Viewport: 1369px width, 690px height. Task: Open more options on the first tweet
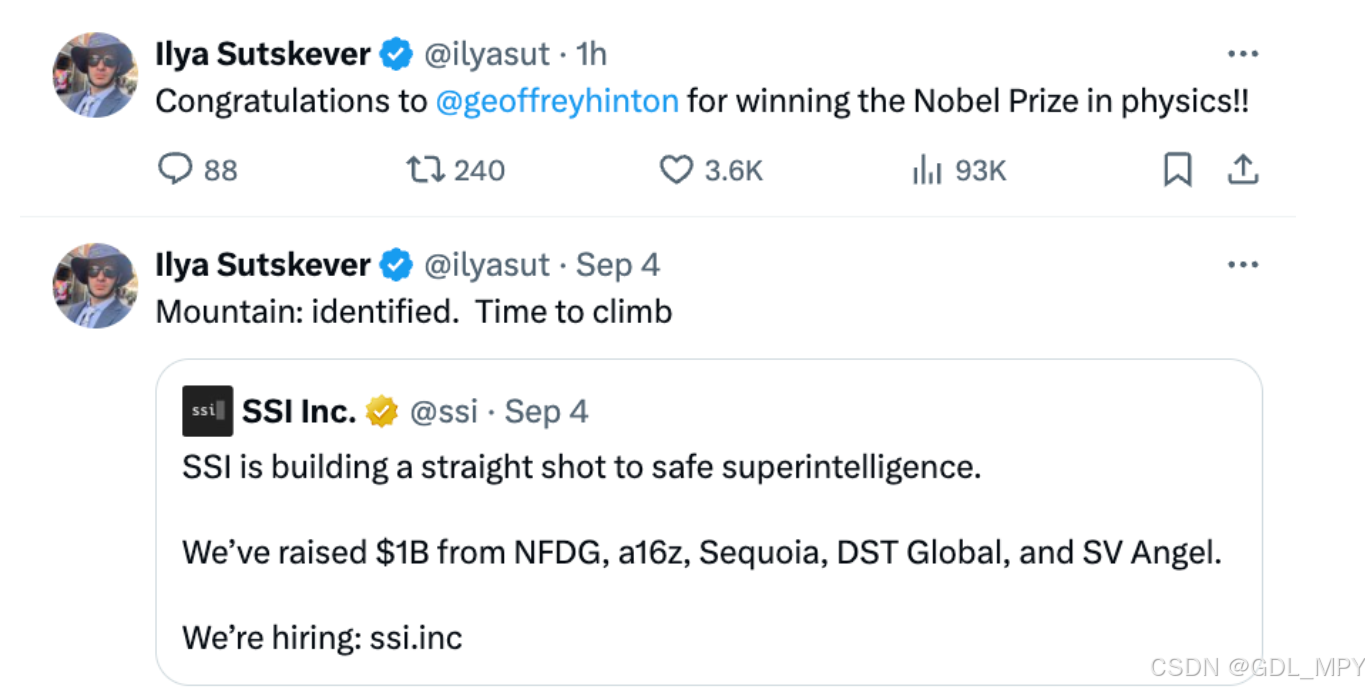pyautogui.click(x=1242, y=54)
